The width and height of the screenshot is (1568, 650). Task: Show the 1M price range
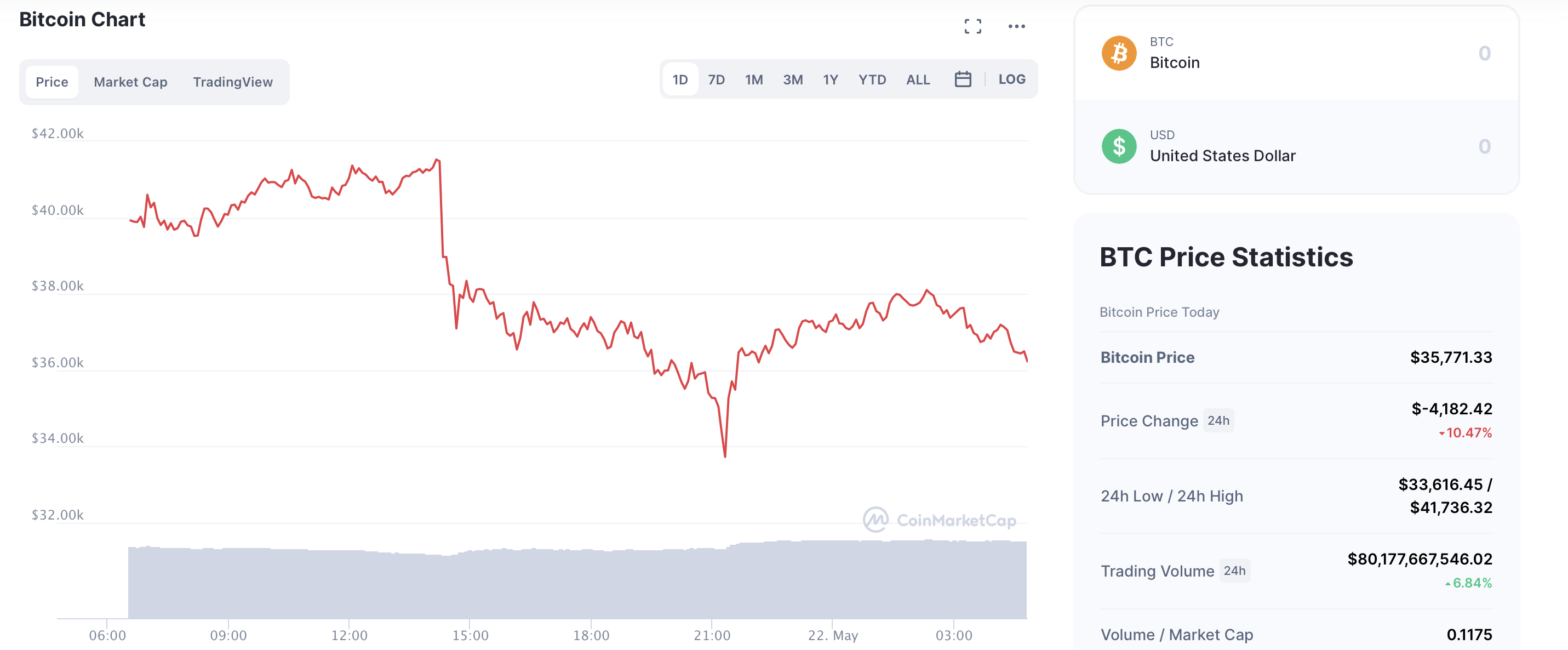coord(753,80)
